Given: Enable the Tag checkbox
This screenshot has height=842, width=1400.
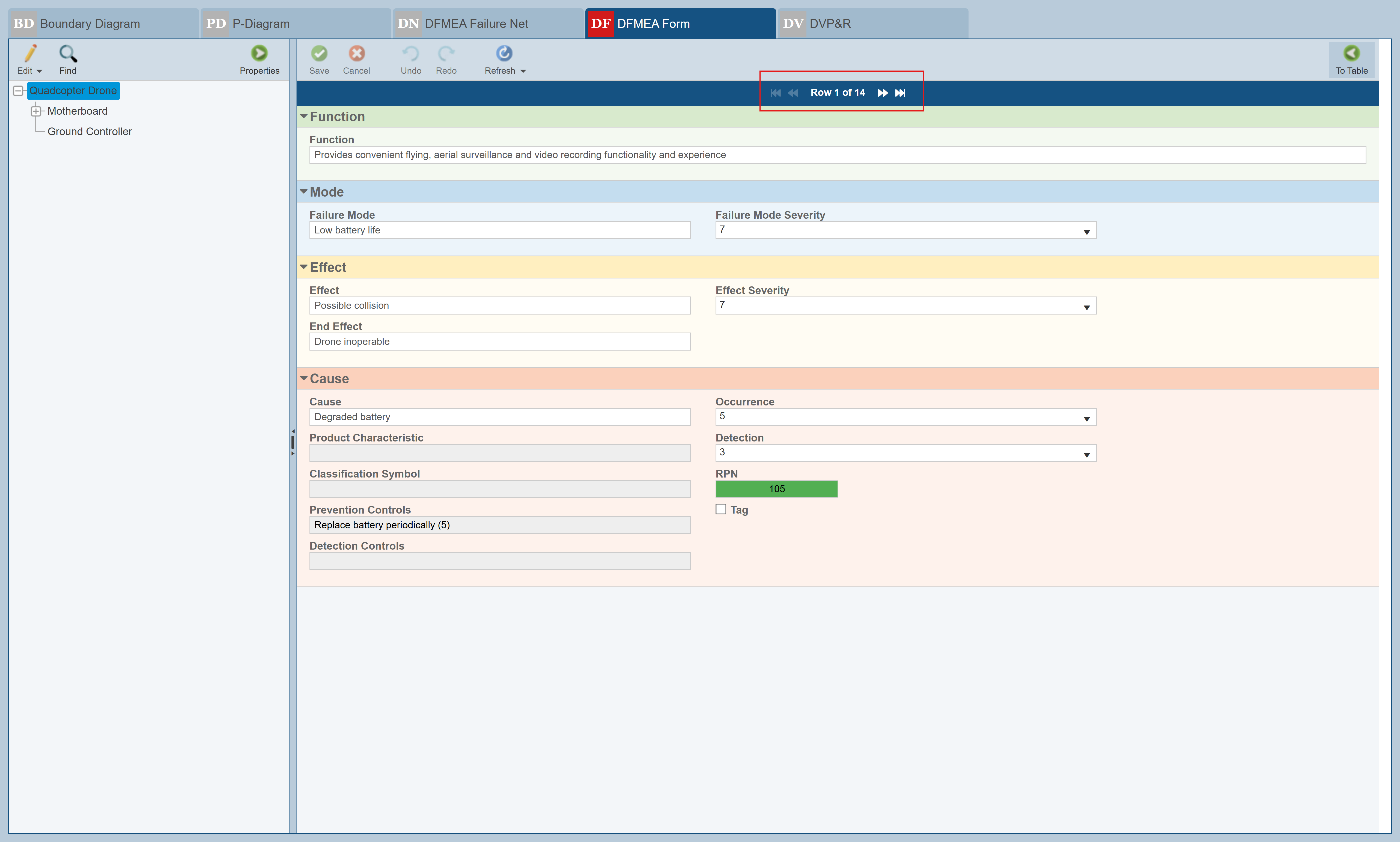Looking at the screenshot, I should pyautogui.click(x=721, y=509).
